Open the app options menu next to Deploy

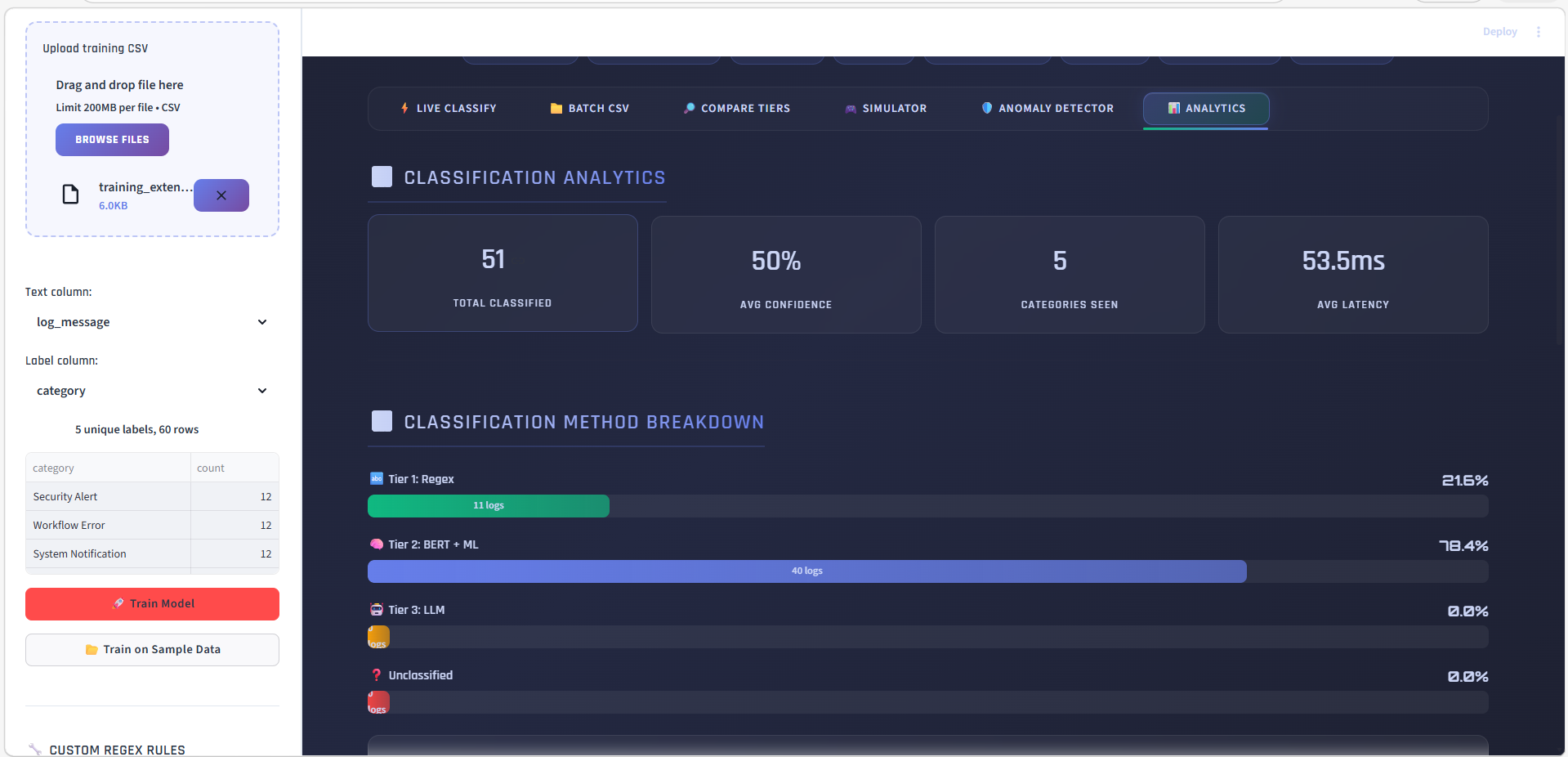coord(1539,31)
